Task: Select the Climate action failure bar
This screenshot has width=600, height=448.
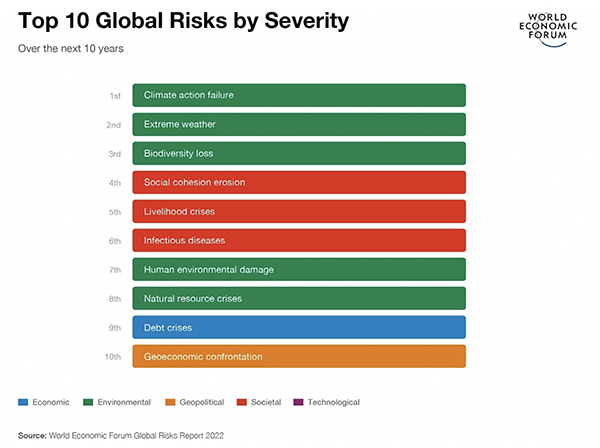Action: (299, 95)
